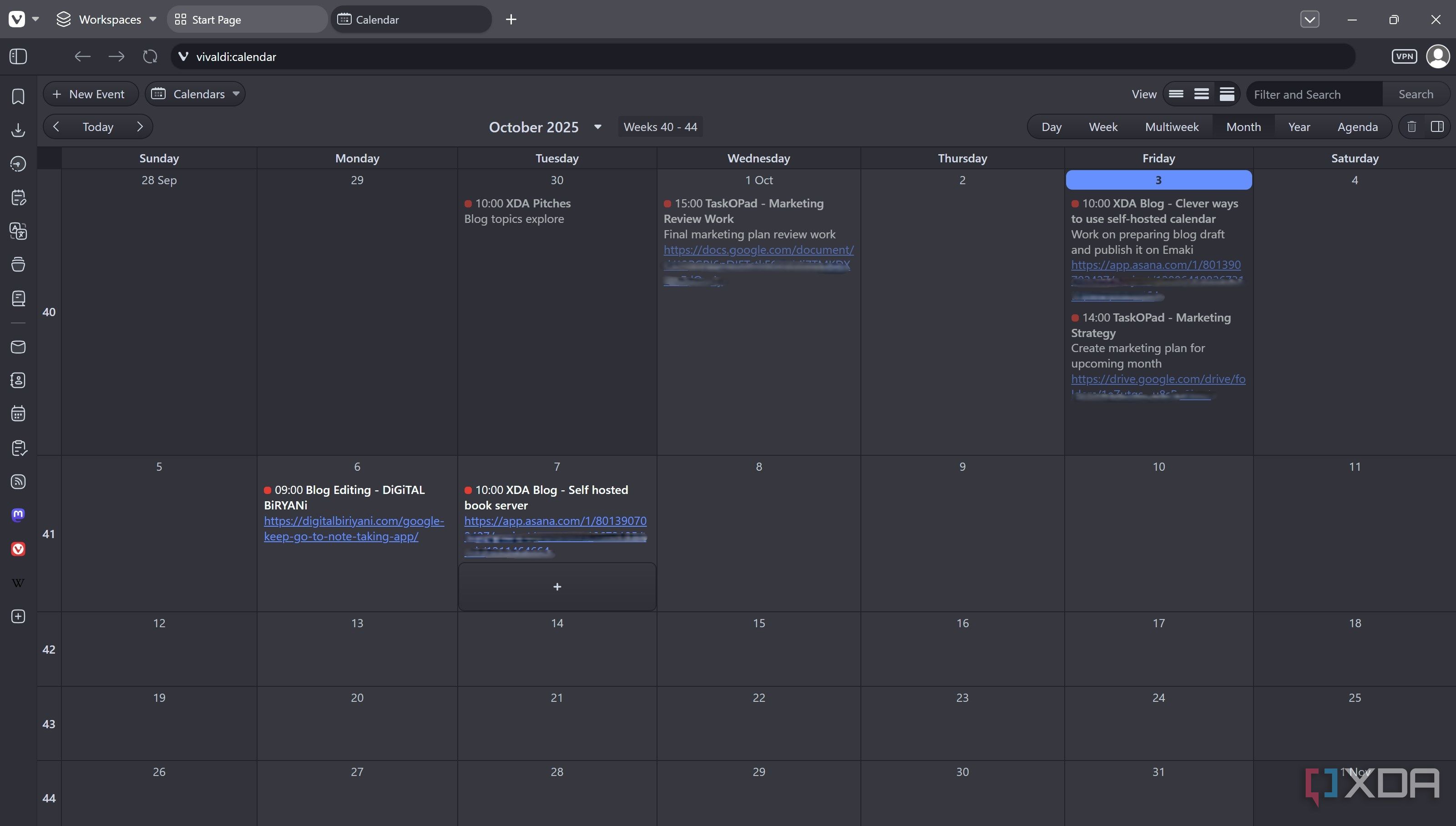Open the Mail panel envelope icon
Image resolution: width=1456 pixels, height=826 pixels.
(x=18, y=347)
